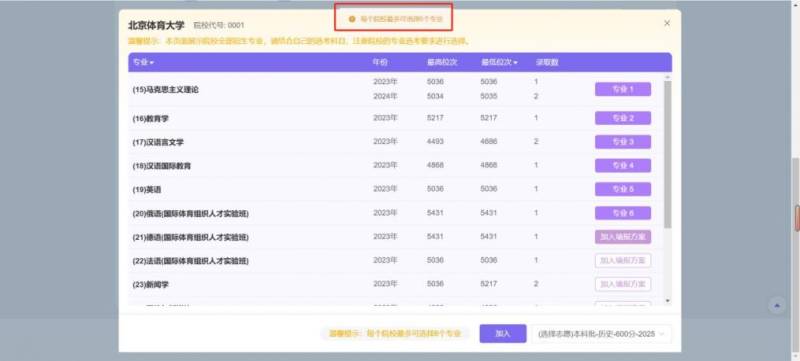The height and width of the screenshot is (361, 800).
Task: Select the (16)教育学 row name
Action: pos(151,119)
